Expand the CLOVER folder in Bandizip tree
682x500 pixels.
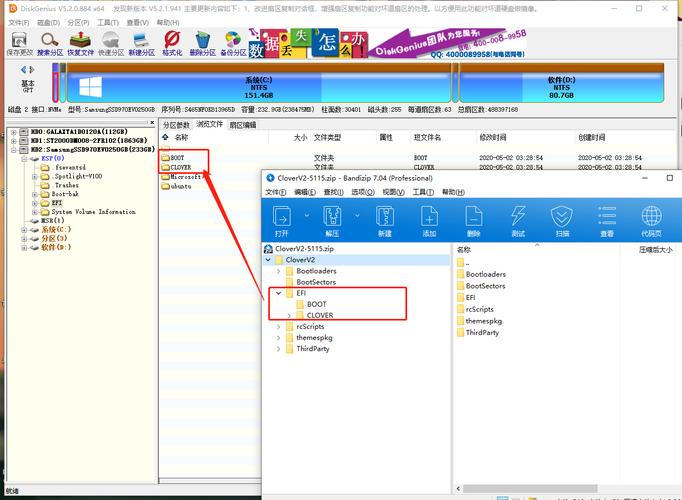pyautogui.click(x=289, y=315)
